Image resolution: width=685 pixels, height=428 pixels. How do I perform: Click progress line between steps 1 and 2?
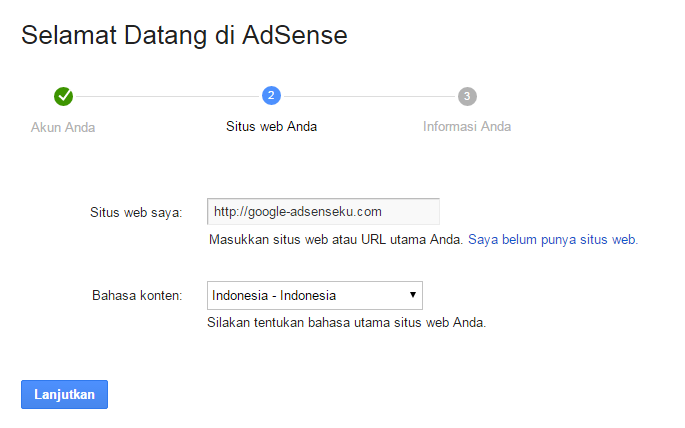pyautogui.click(x=167, y=96)
